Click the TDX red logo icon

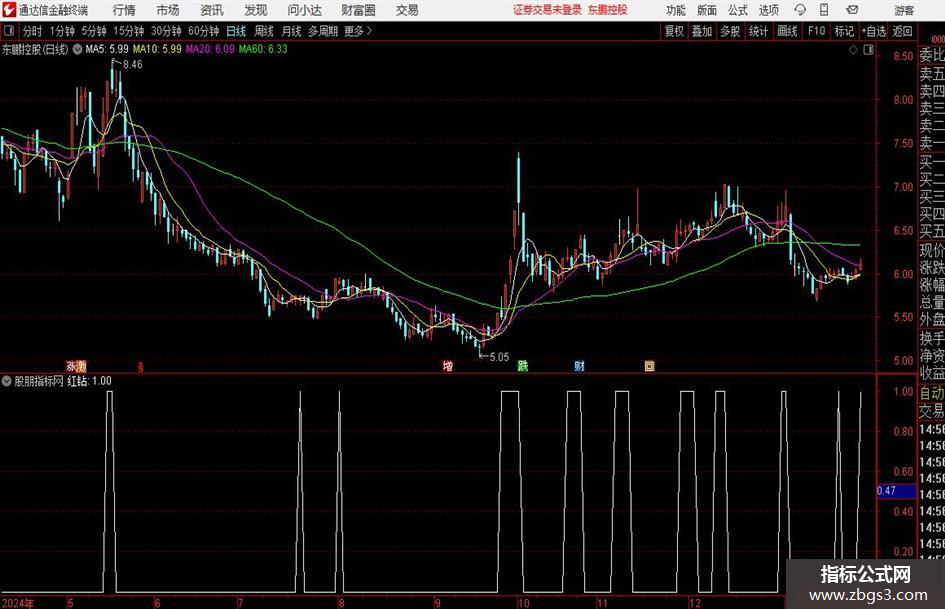tap(9, 10)
